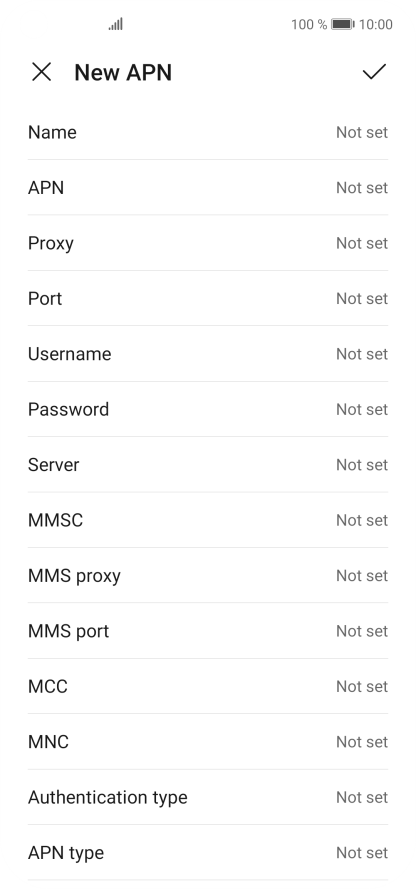416x889 pixels.
Task: Tap the battery icon in status bar
Action: point(343,24)
